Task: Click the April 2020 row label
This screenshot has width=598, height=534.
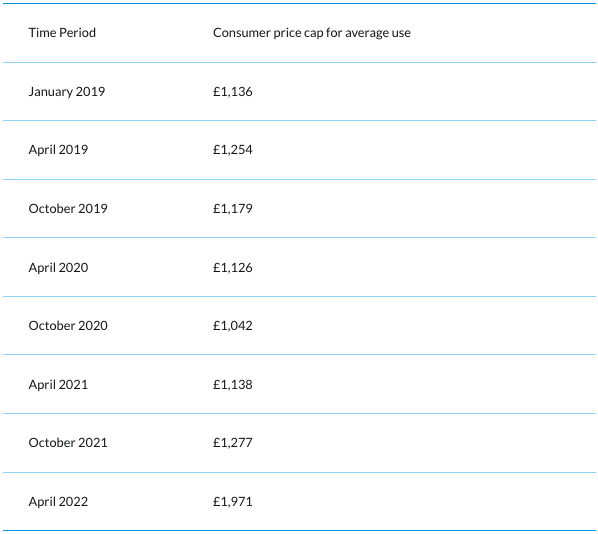Action: (58, 268)
